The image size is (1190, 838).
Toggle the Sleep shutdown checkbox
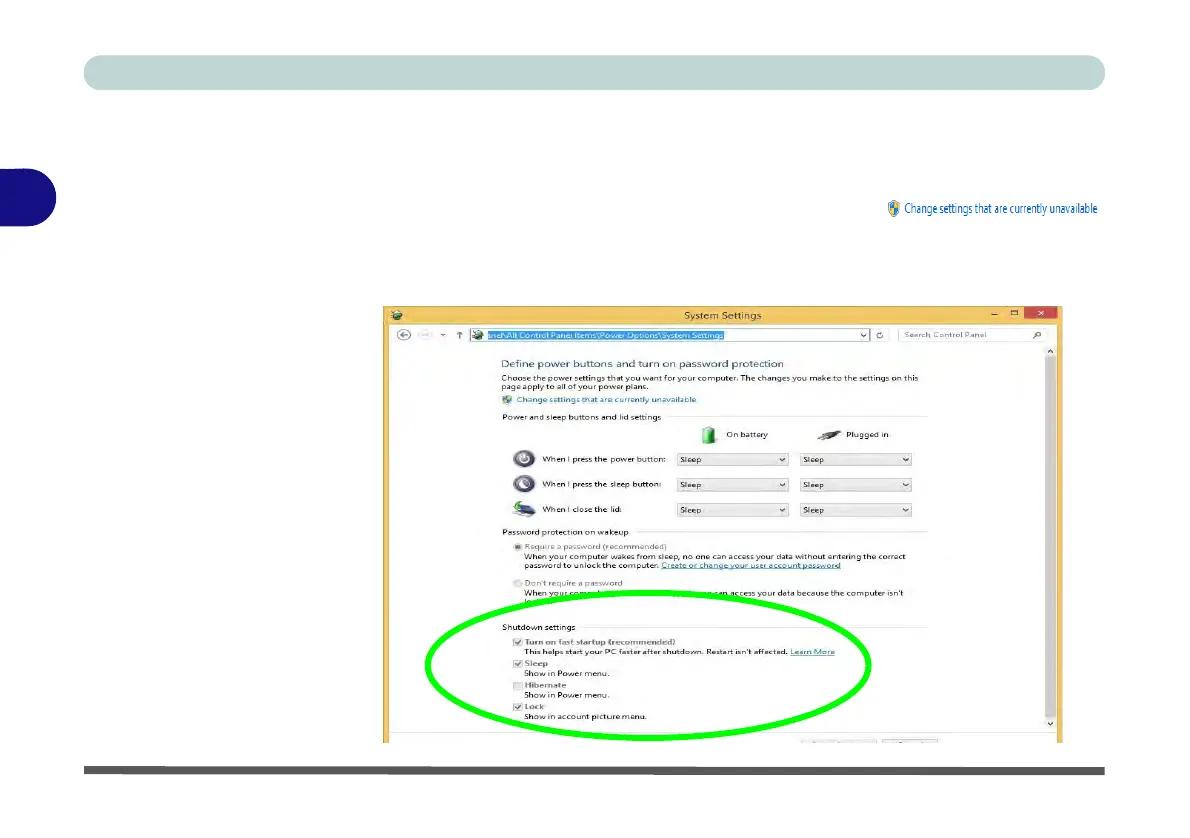pyautogui.click(x=518, y=663)
